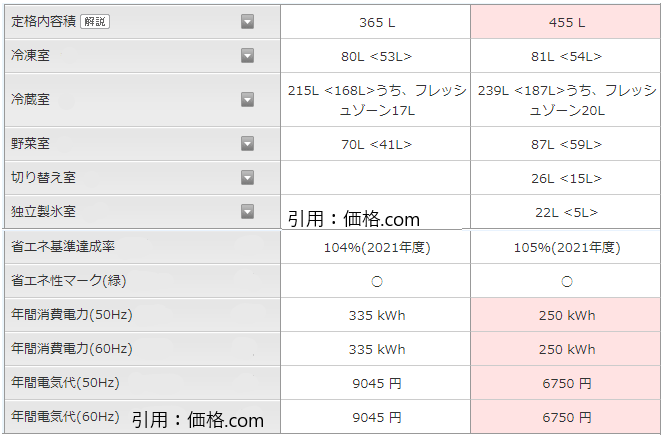Image resolution: width=664 pixels, height=437 pixels.
Task: Select the 省エネ基準達成率 row label
Action: tap(62, 247)
